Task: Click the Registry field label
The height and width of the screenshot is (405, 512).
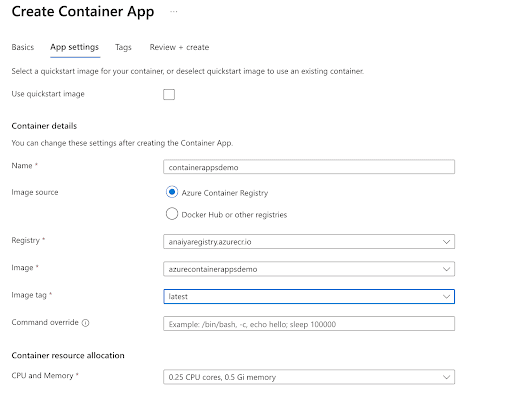Action: point(26,240)
